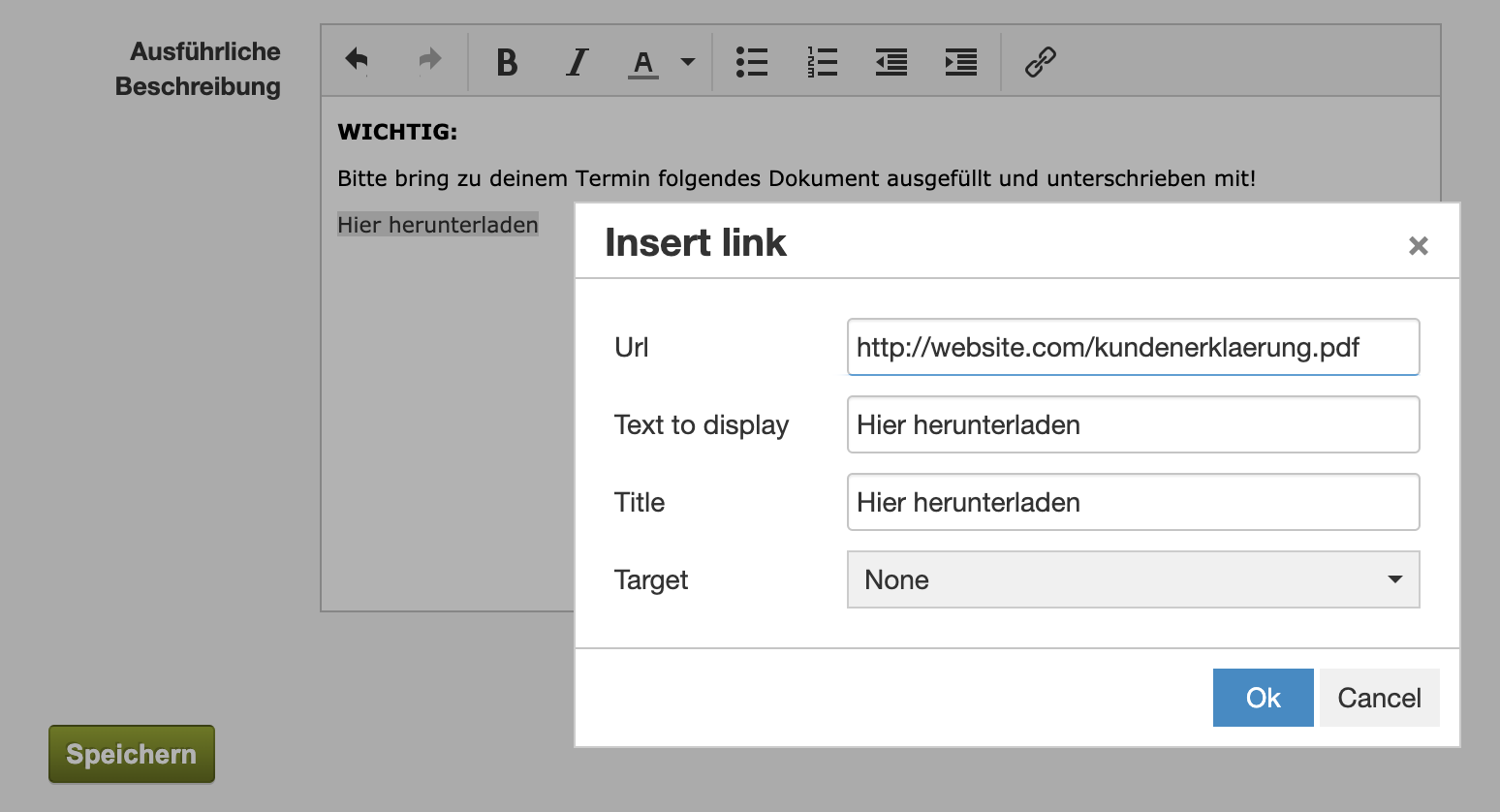The image size is (1500, 812).
Task: Toggle bold formatting
Action: (x=507, y=62)
